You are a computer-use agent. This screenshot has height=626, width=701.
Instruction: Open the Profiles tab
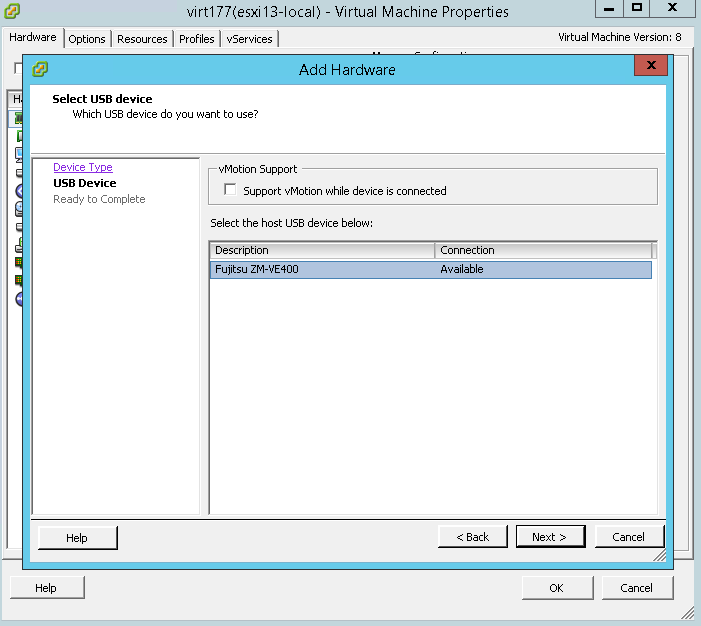click(x=196, y=39)
